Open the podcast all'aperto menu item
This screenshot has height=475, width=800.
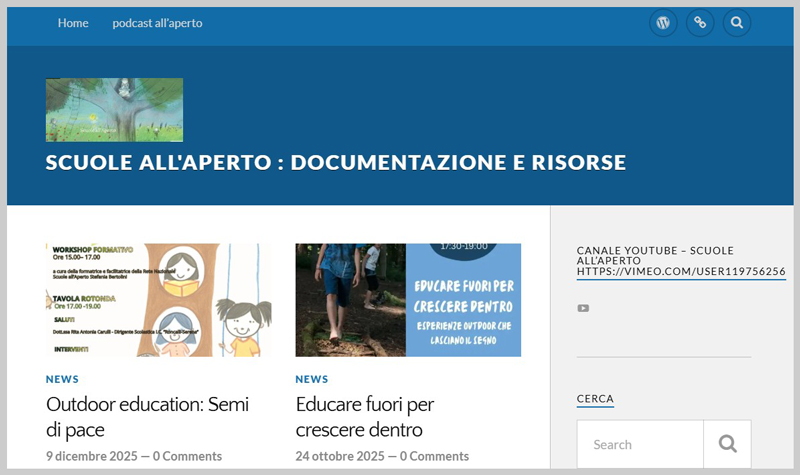tap(157, 23)
